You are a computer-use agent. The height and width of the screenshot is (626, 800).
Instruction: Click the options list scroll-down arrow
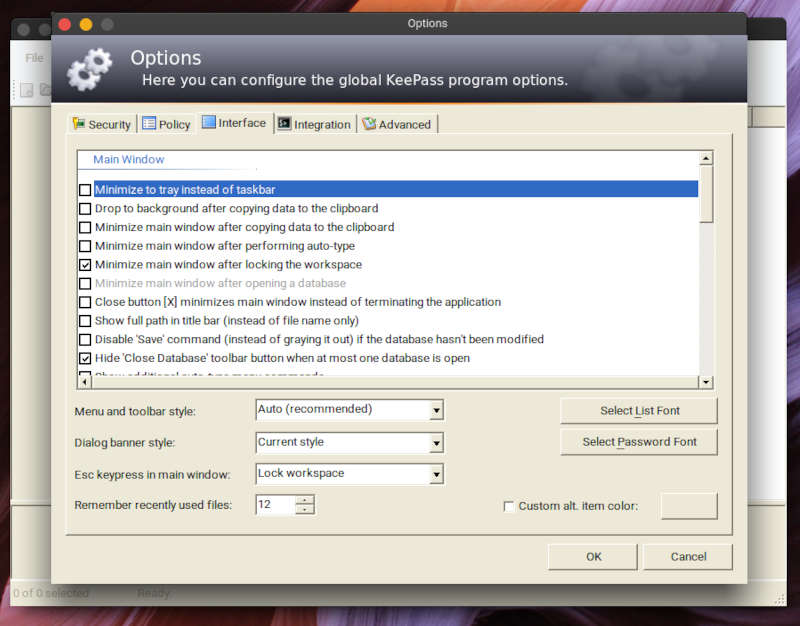pos(706,381)
